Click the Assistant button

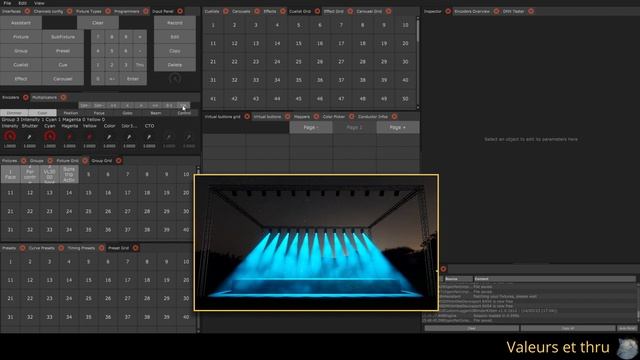(21, 23)
